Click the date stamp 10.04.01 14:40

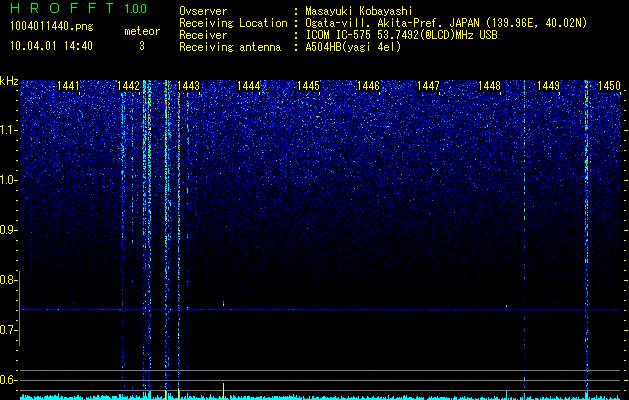click(x=51, y=46)
